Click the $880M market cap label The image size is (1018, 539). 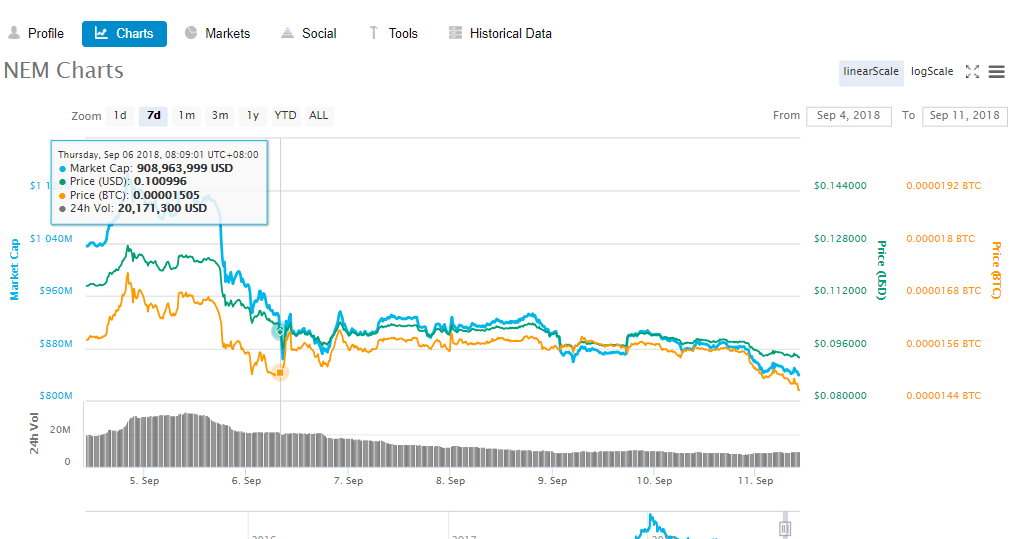coord(56,344)
